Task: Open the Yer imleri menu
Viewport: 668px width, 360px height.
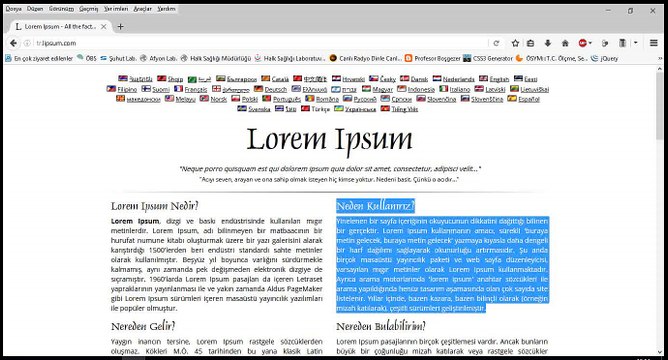Action: point(116,9)
